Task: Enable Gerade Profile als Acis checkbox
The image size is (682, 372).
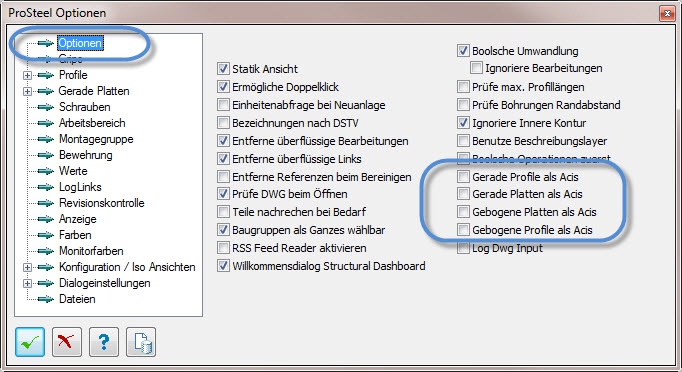Action: (x=463, y=177)
